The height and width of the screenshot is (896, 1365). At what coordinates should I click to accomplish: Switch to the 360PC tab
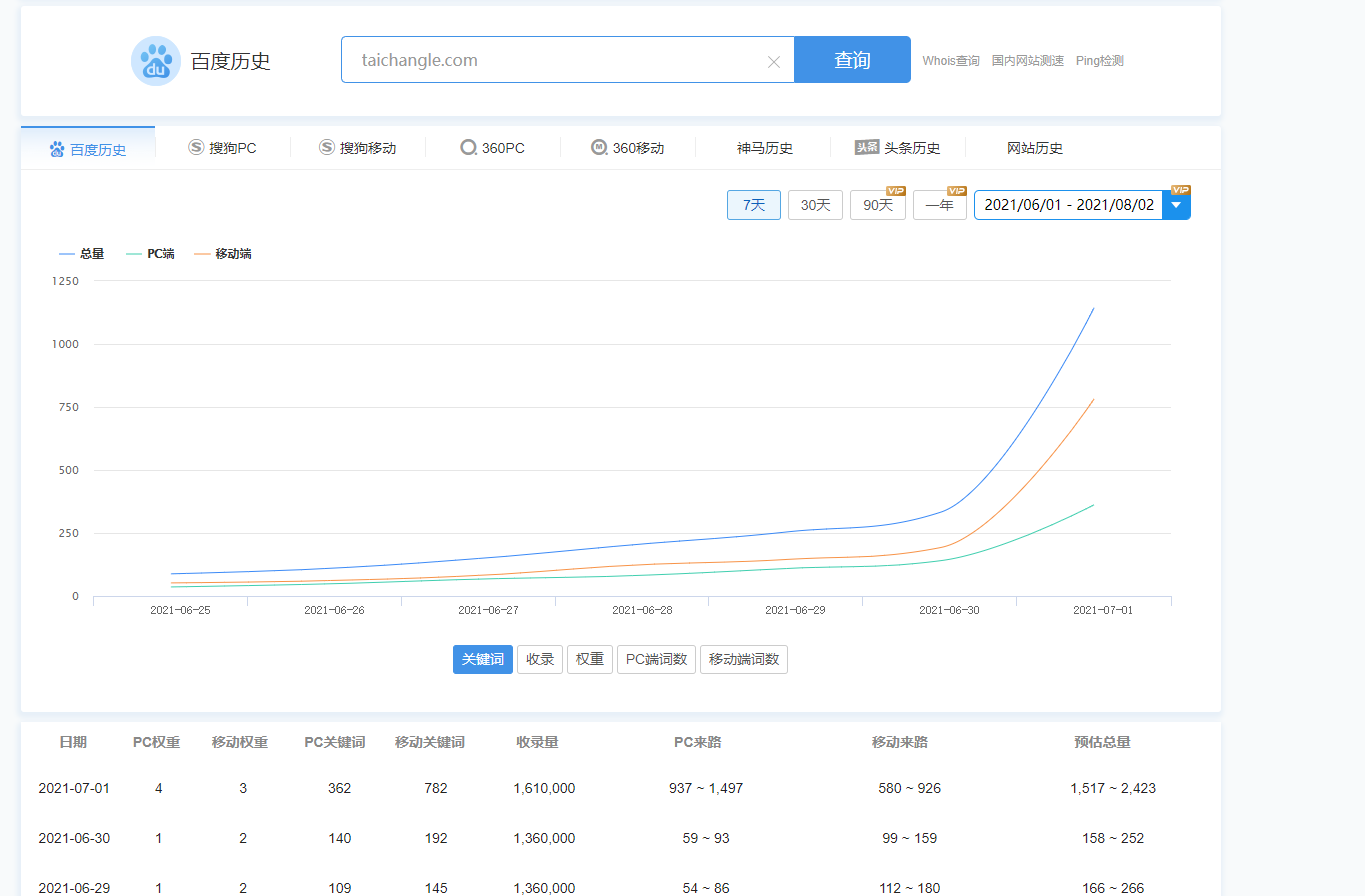pos(493,148)
